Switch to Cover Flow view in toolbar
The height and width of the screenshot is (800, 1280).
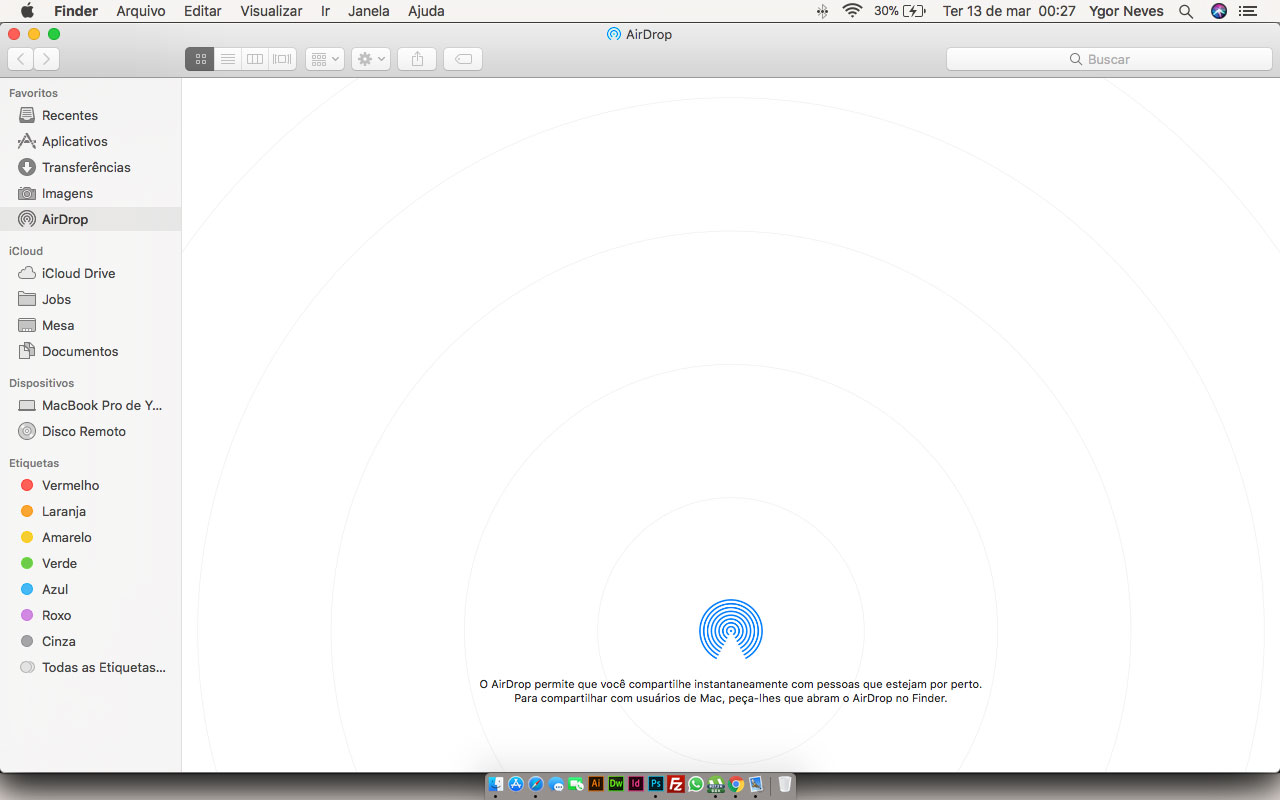tap(283, 59)
